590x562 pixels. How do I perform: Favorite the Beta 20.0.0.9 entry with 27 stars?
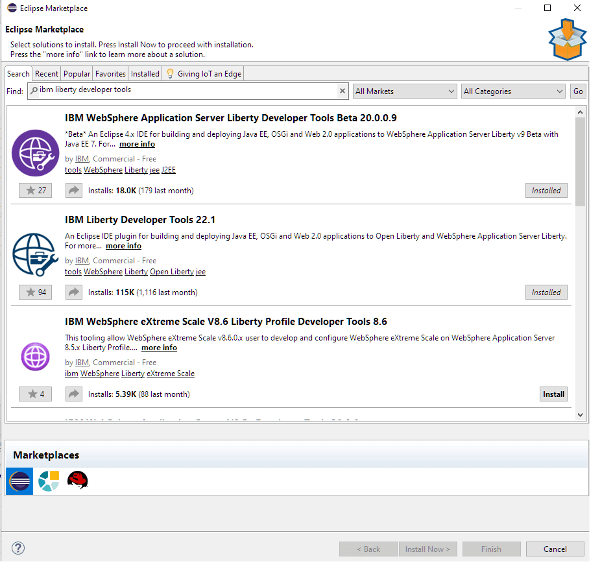35,190
